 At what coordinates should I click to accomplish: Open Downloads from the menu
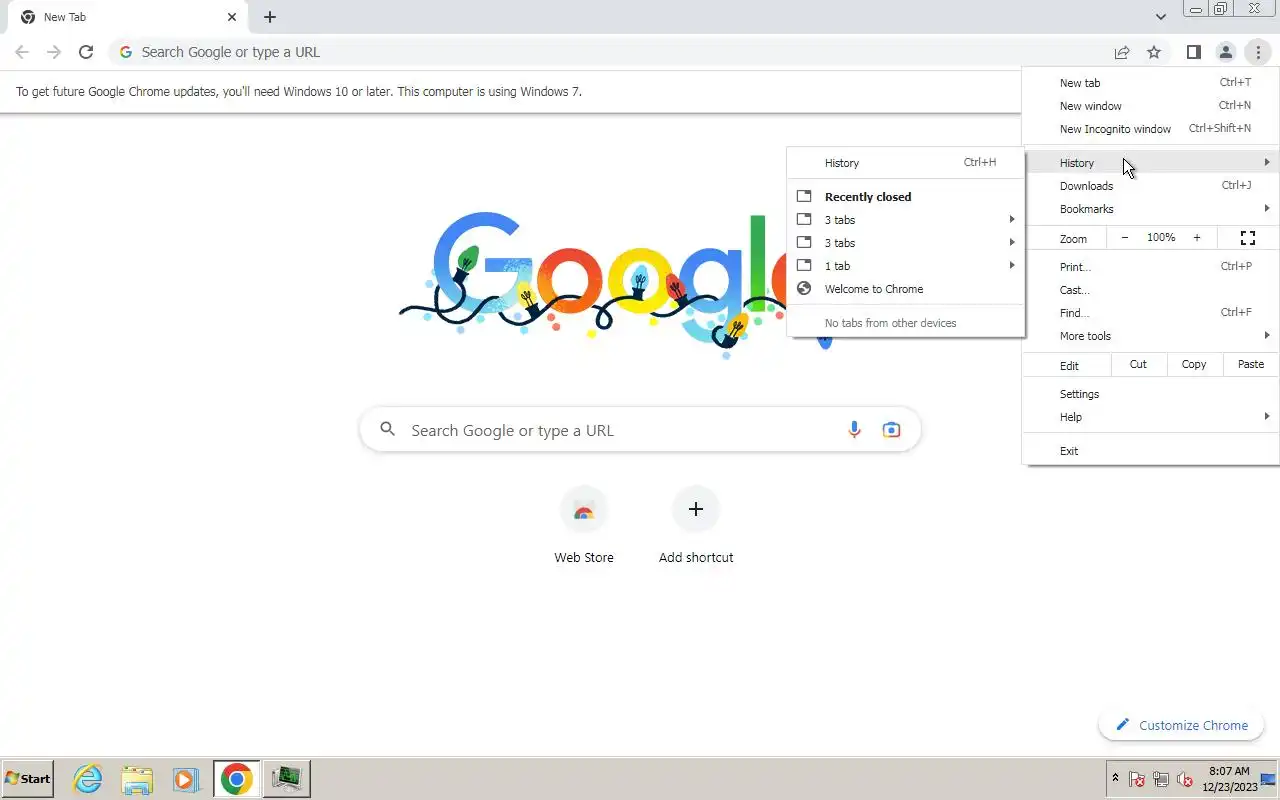(1151, 186)
